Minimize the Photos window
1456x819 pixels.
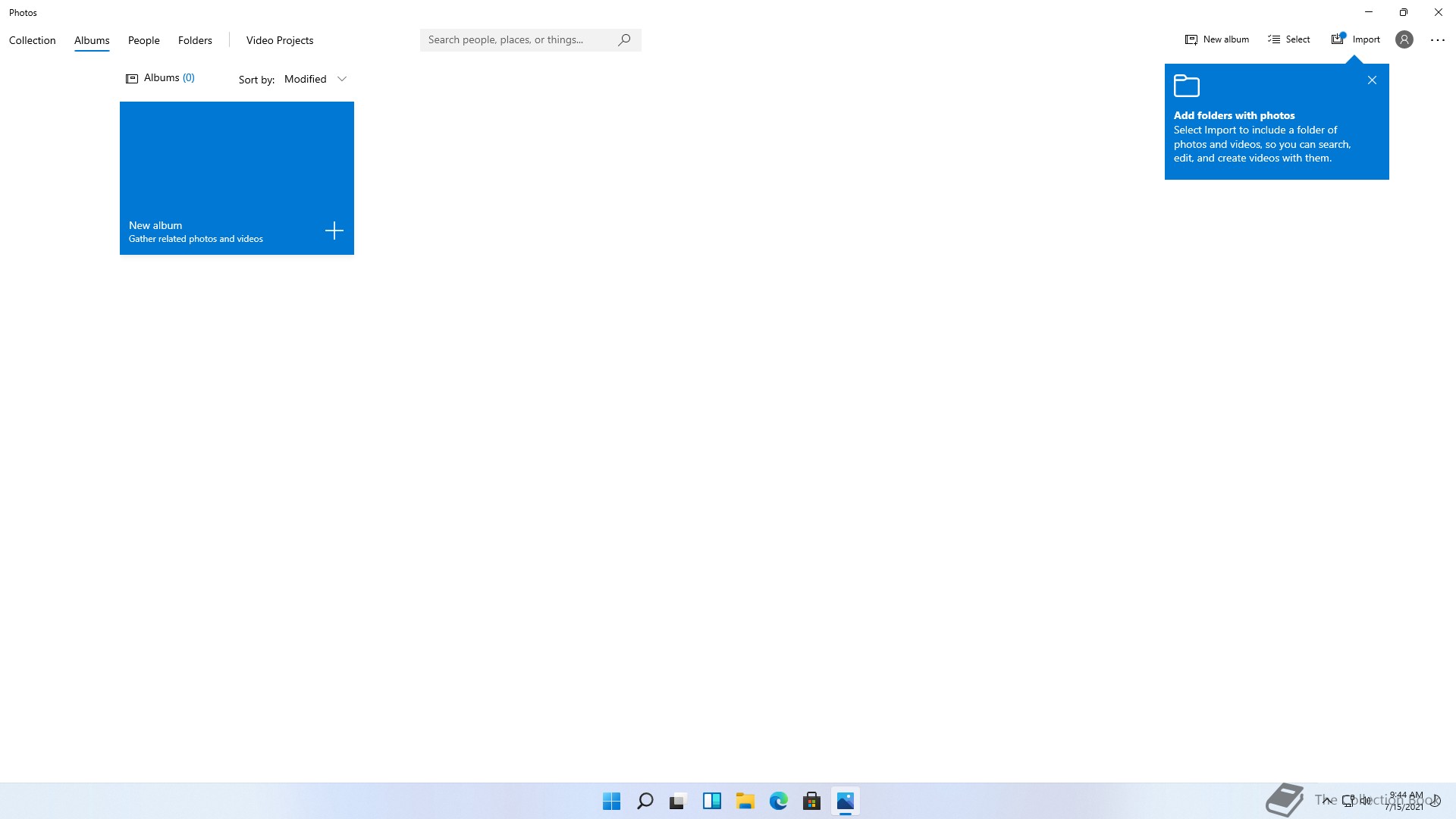coord(1369,12)
